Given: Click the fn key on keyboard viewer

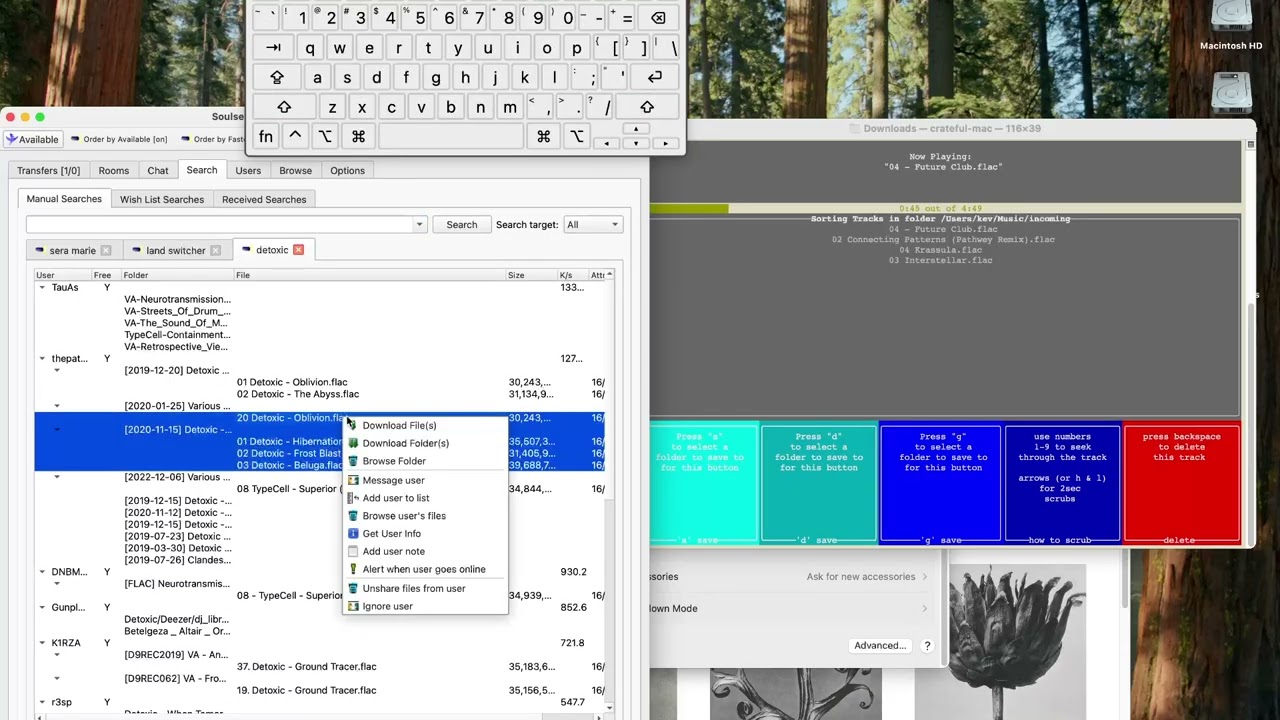Looking at the screenshot, I should pos(266,136).
